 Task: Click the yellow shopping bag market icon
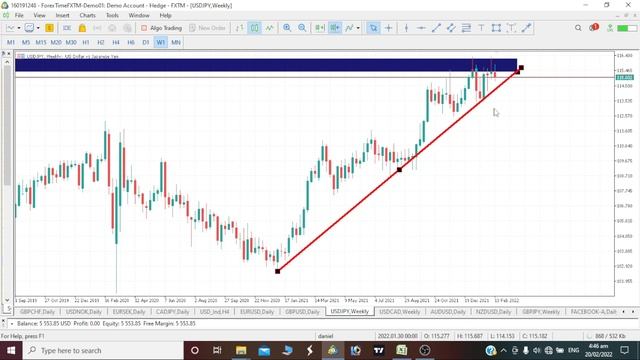(82, 28)
